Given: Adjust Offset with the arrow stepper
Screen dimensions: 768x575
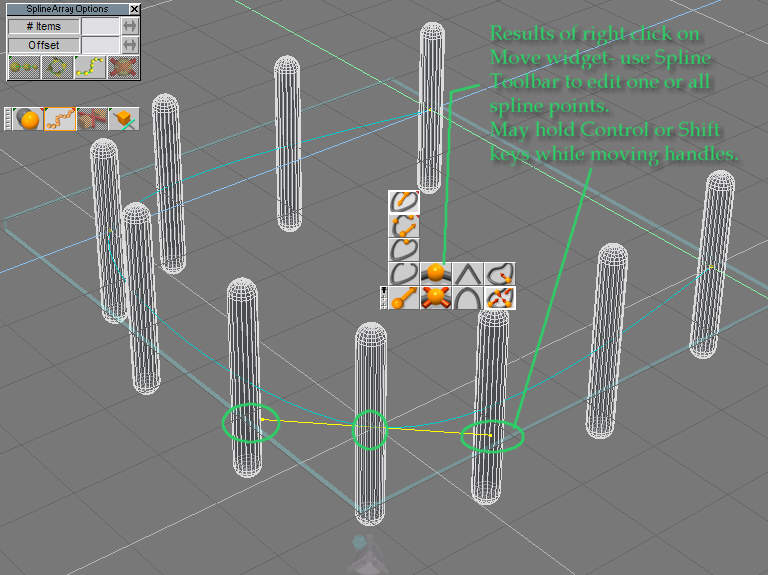Looking at the screenshot, I should click(x=130, y=45).
